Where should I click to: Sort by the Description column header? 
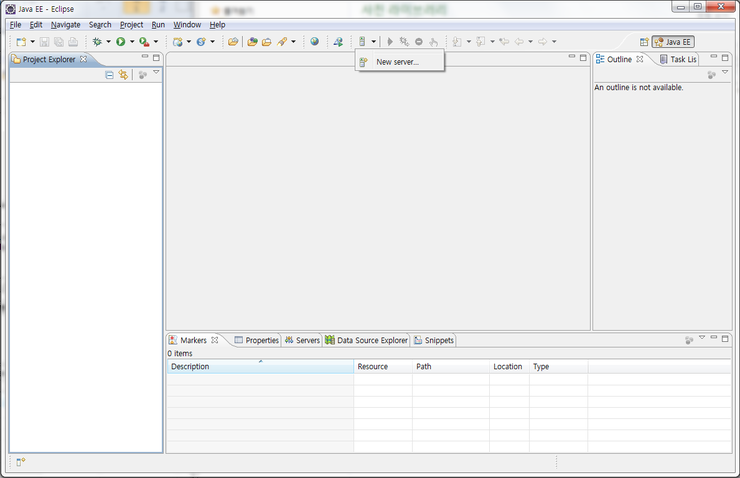click(x=260, y=367)
